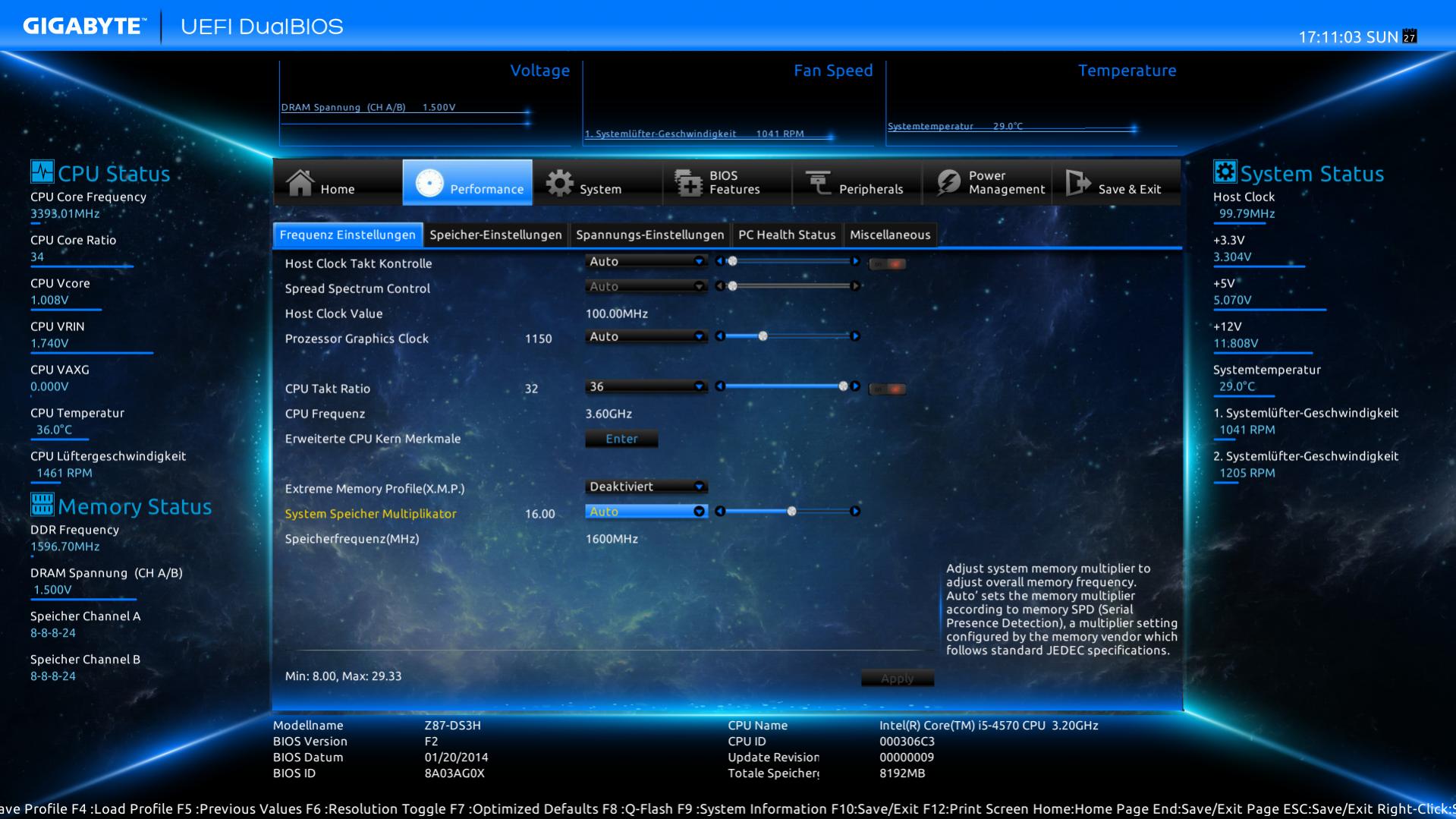This screenshot has width=1456, height=819.
Task: Switch to Speicher-Einstellungen tab
Action: click(x=495, y=235)
